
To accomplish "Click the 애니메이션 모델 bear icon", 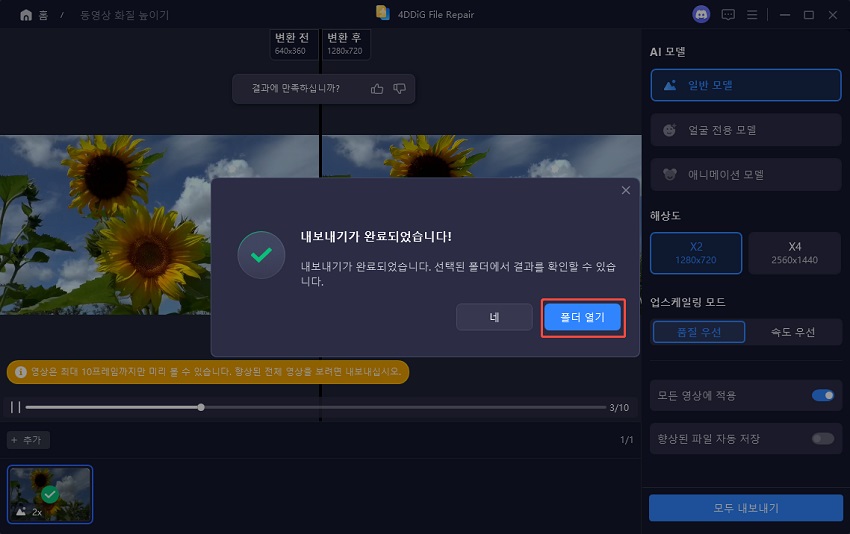I will (670, 175).
